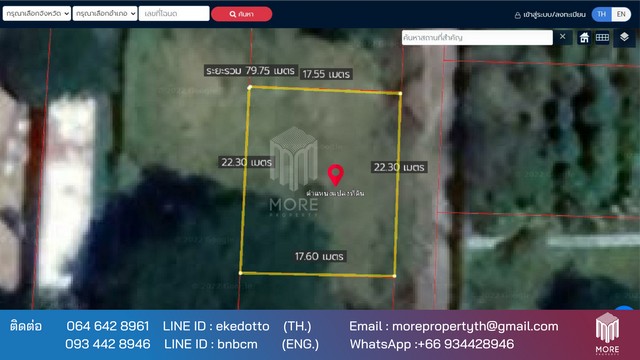Open the province selection dropdown

(x=37, y=13)
